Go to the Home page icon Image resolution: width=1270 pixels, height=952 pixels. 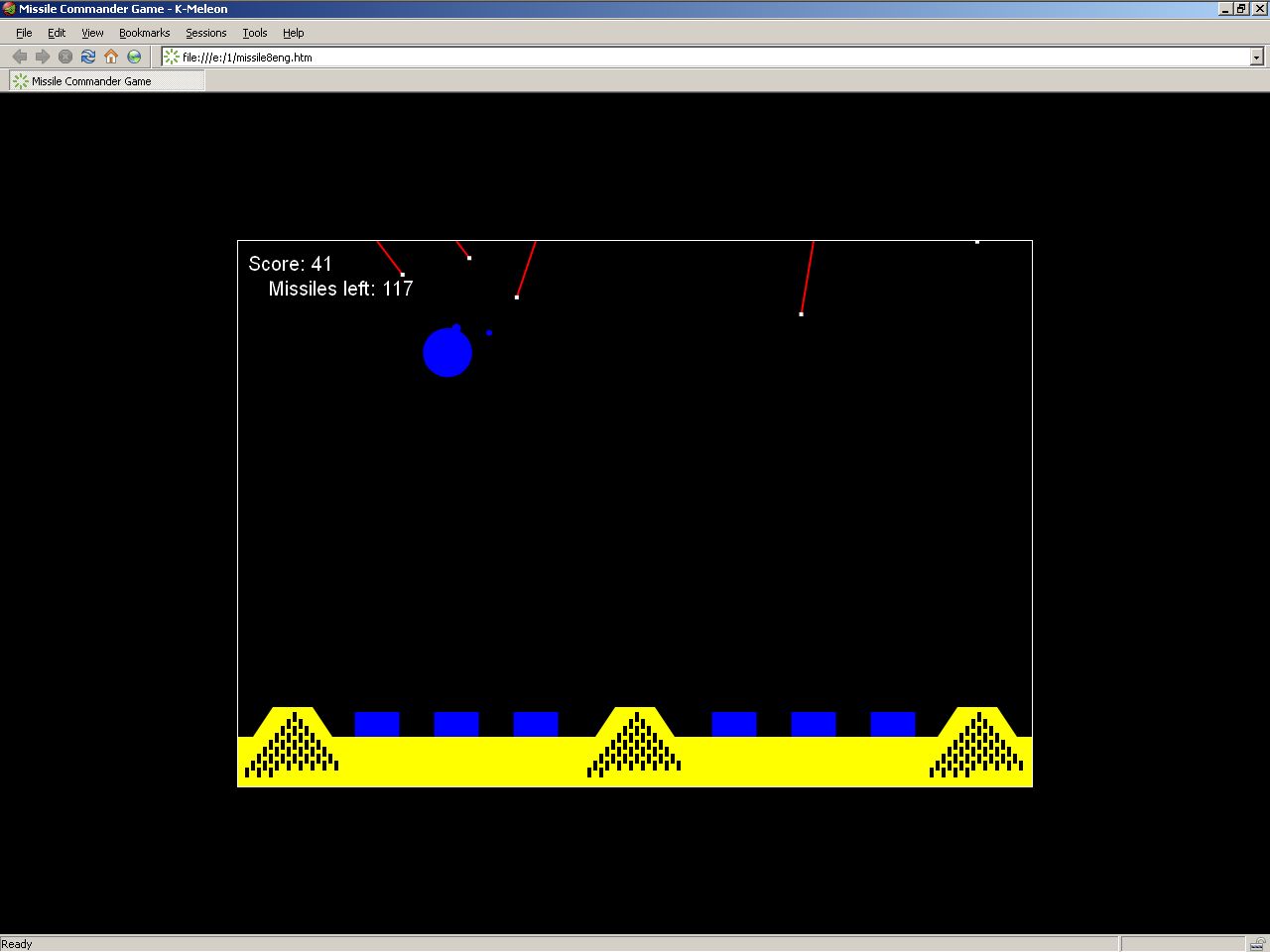pos(111,57)
